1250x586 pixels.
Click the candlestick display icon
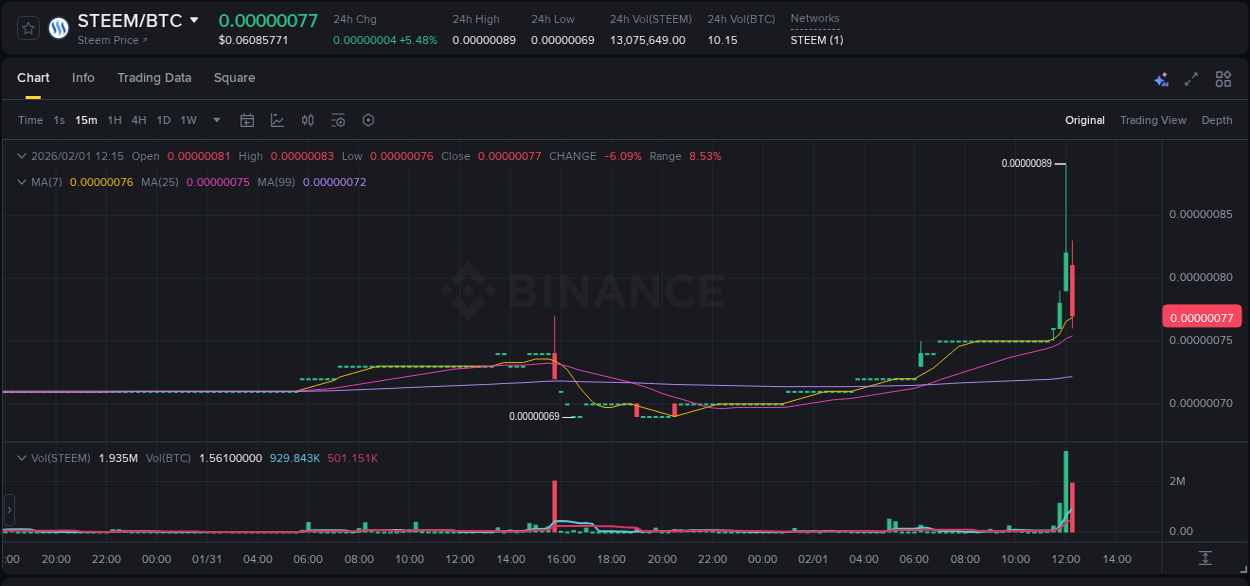pyautogui.click(x=308, y=120)
